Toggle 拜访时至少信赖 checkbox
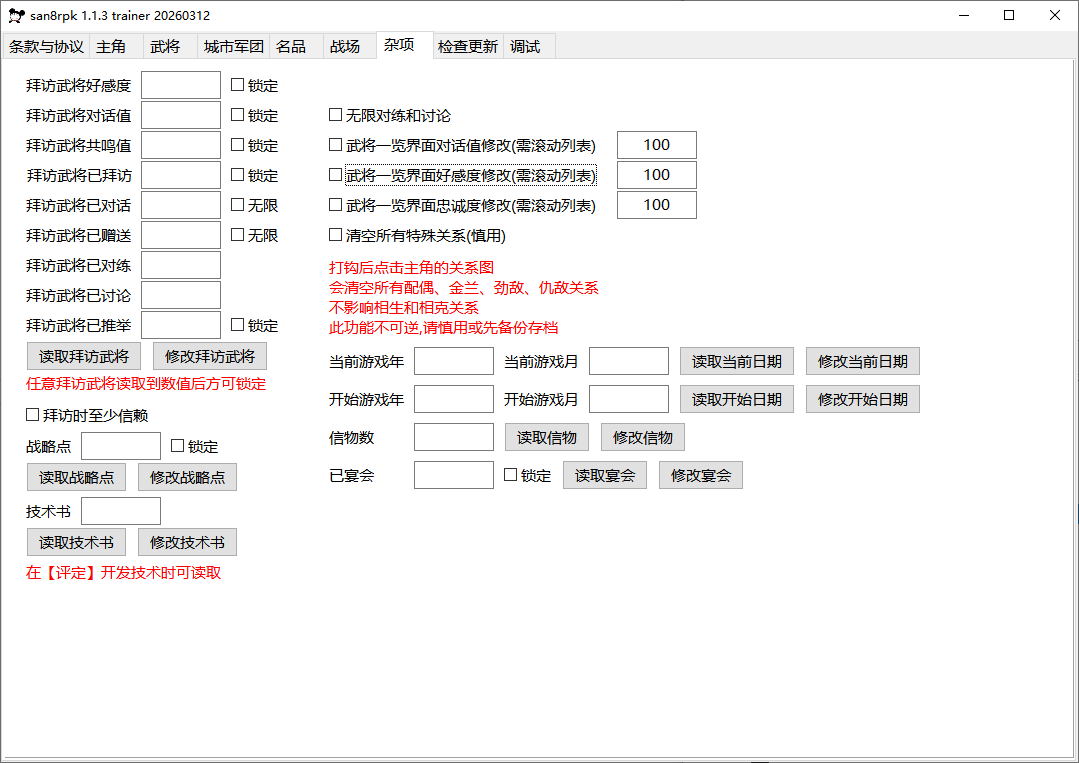The width and height of the screenshot is (1079, 763). coord(33,415)
